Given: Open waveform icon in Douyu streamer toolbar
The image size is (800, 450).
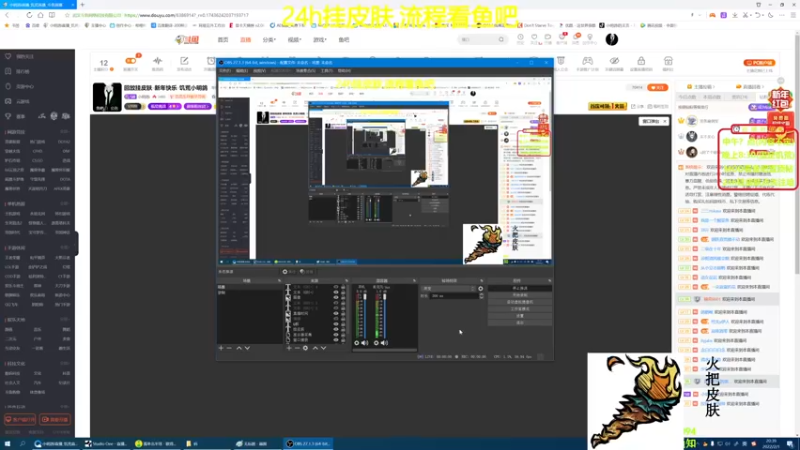Looking at the screenshot, I should [158, 61].
